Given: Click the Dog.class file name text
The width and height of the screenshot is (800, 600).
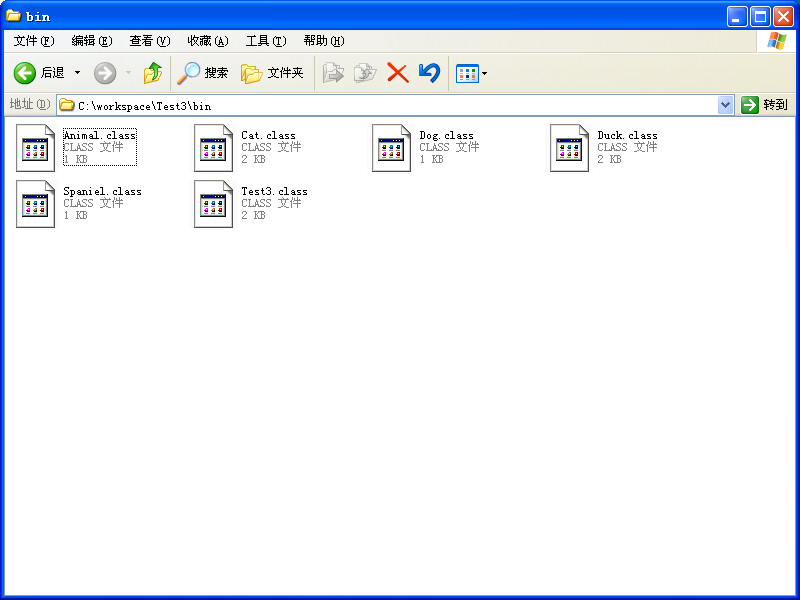Looking at the screenshot, I should (446, 135).
